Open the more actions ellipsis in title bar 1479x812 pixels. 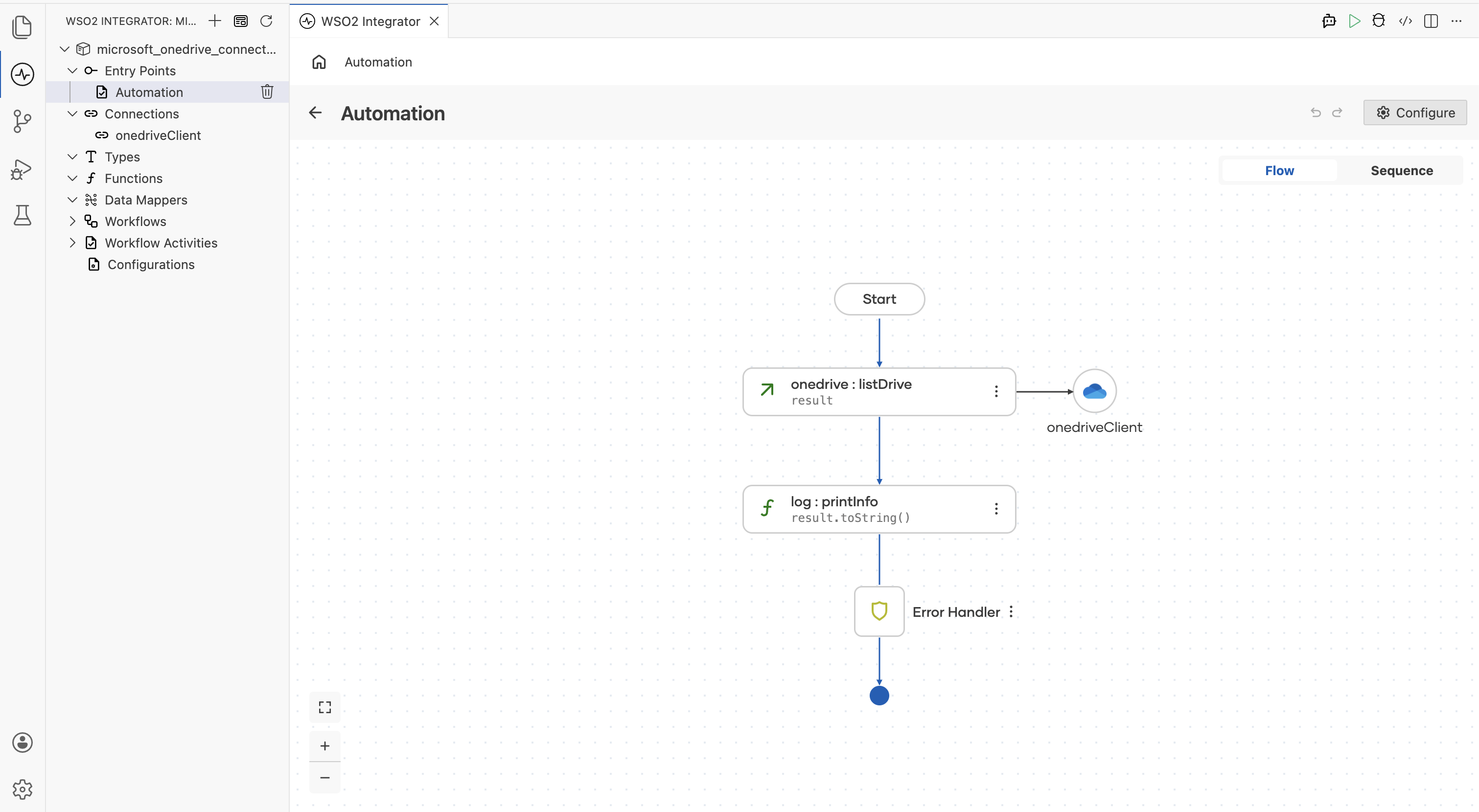1456,21
